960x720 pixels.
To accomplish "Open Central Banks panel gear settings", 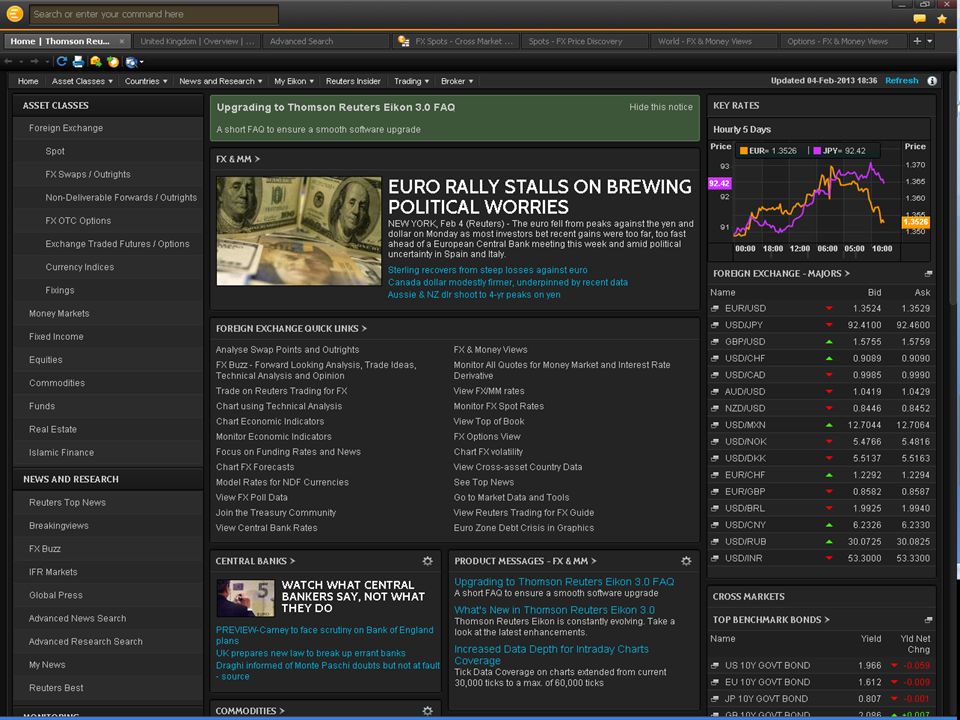I will (x=427, y=561).
